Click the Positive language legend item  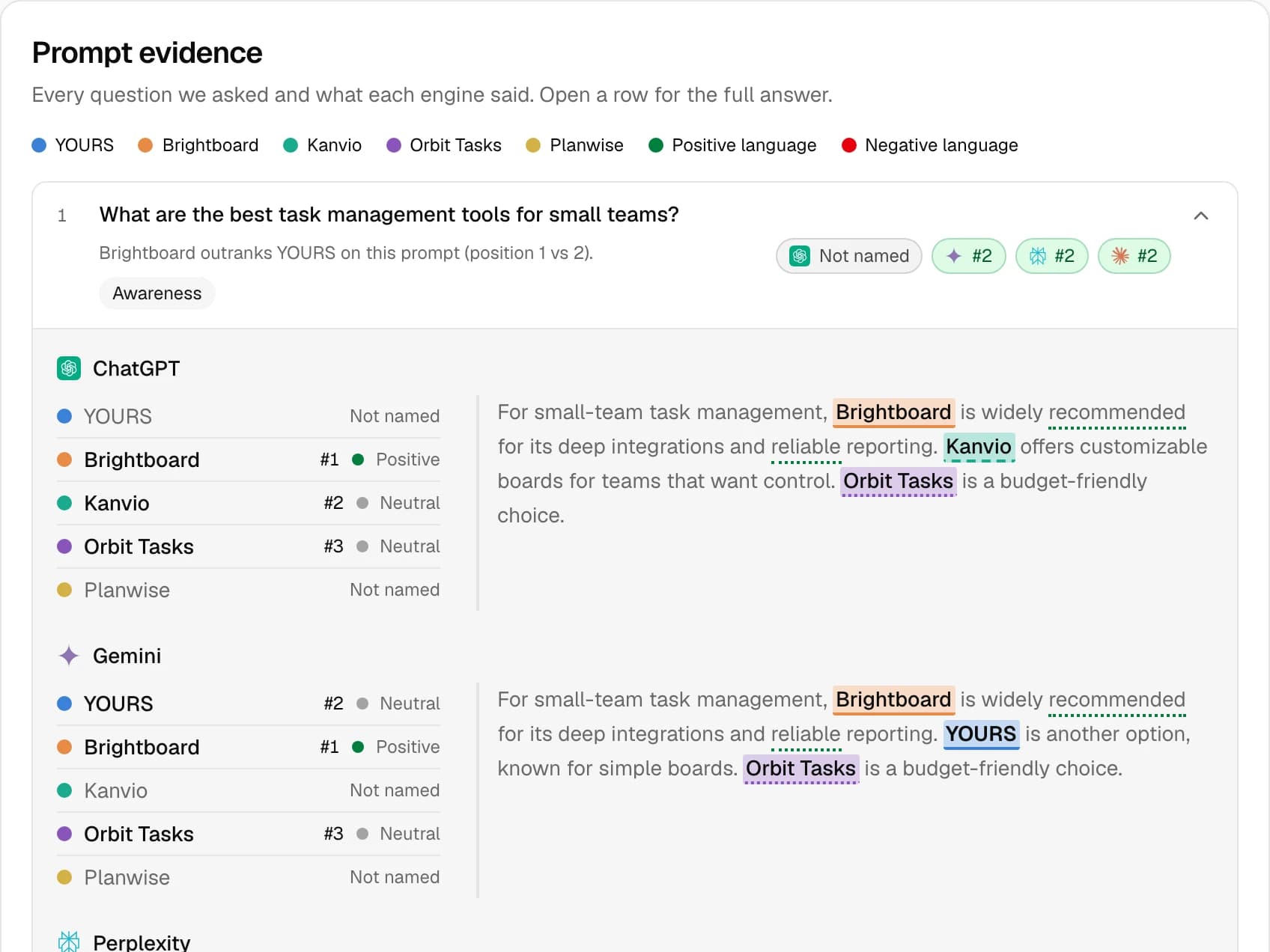(x=732, y=145)
